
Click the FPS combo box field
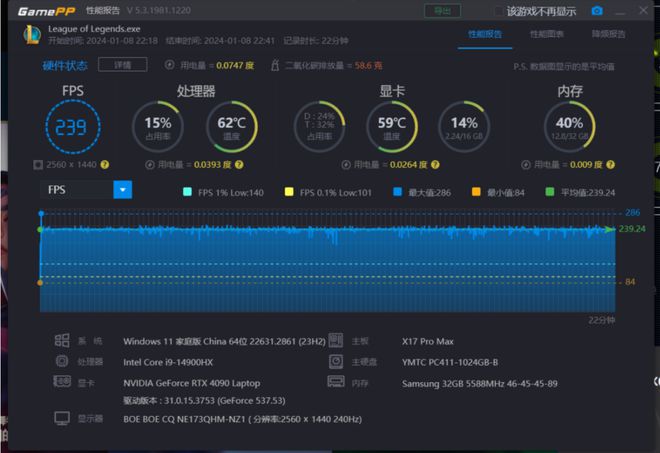pyautogui.click(x=86, y=190)
